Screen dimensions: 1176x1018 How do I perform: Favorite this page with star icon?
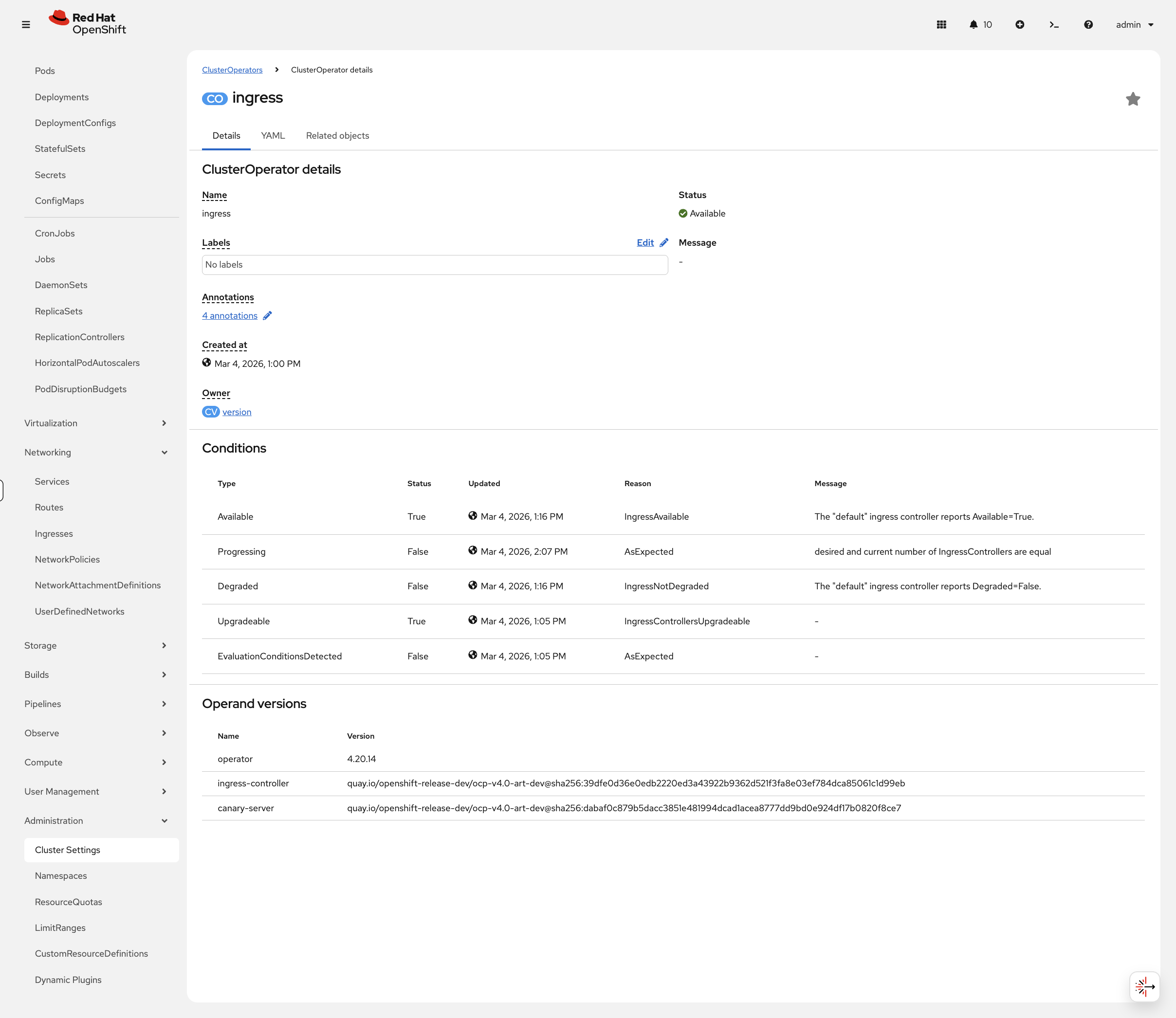coord(1133,99)
